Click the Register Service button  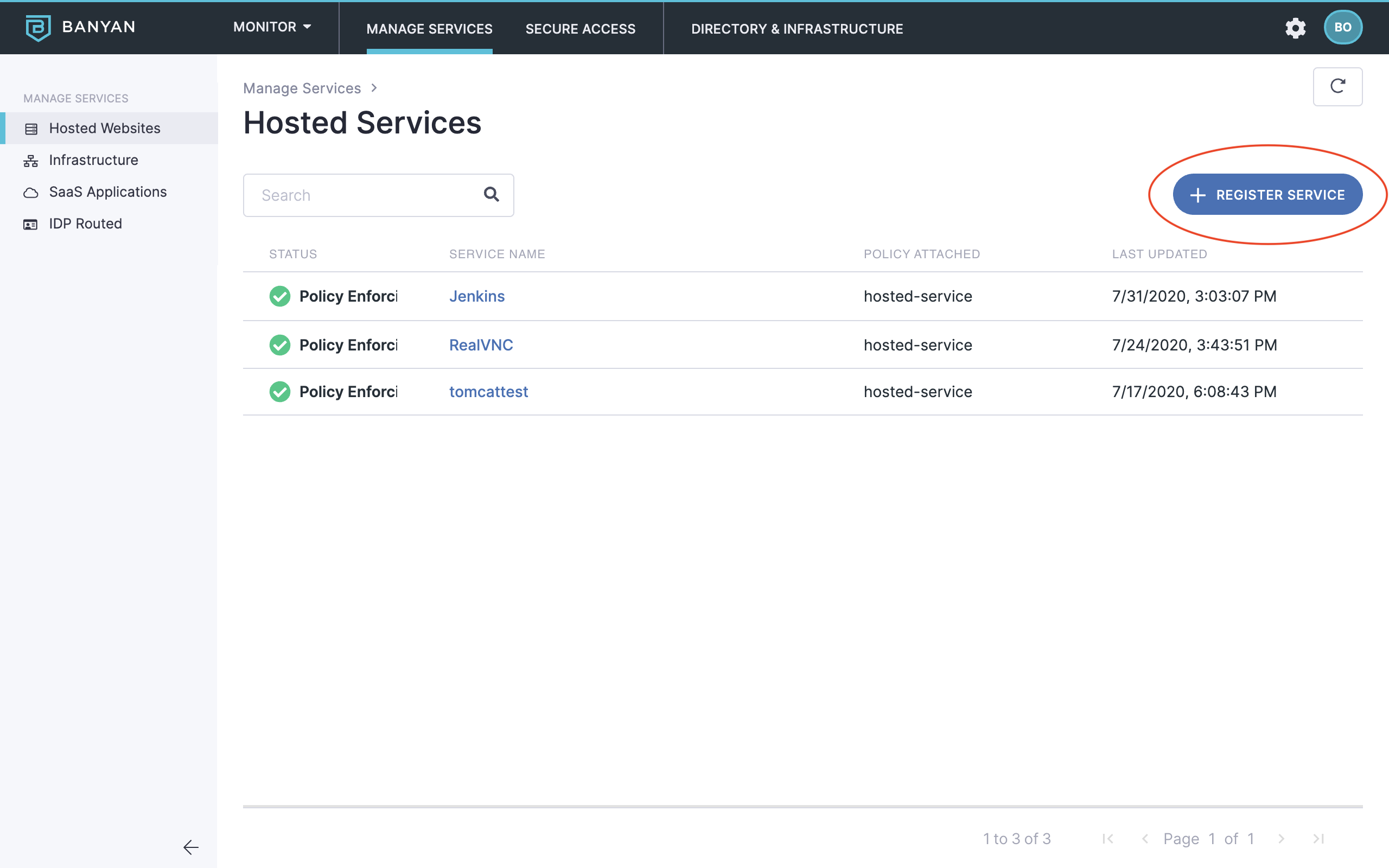tap(1267, 195)
